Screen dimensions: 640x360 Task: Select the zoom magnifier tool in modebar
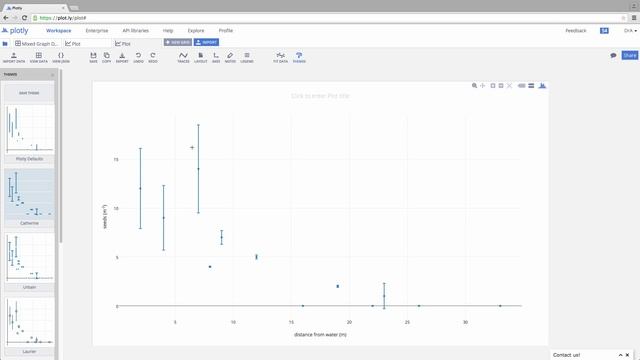click(474, 86)
